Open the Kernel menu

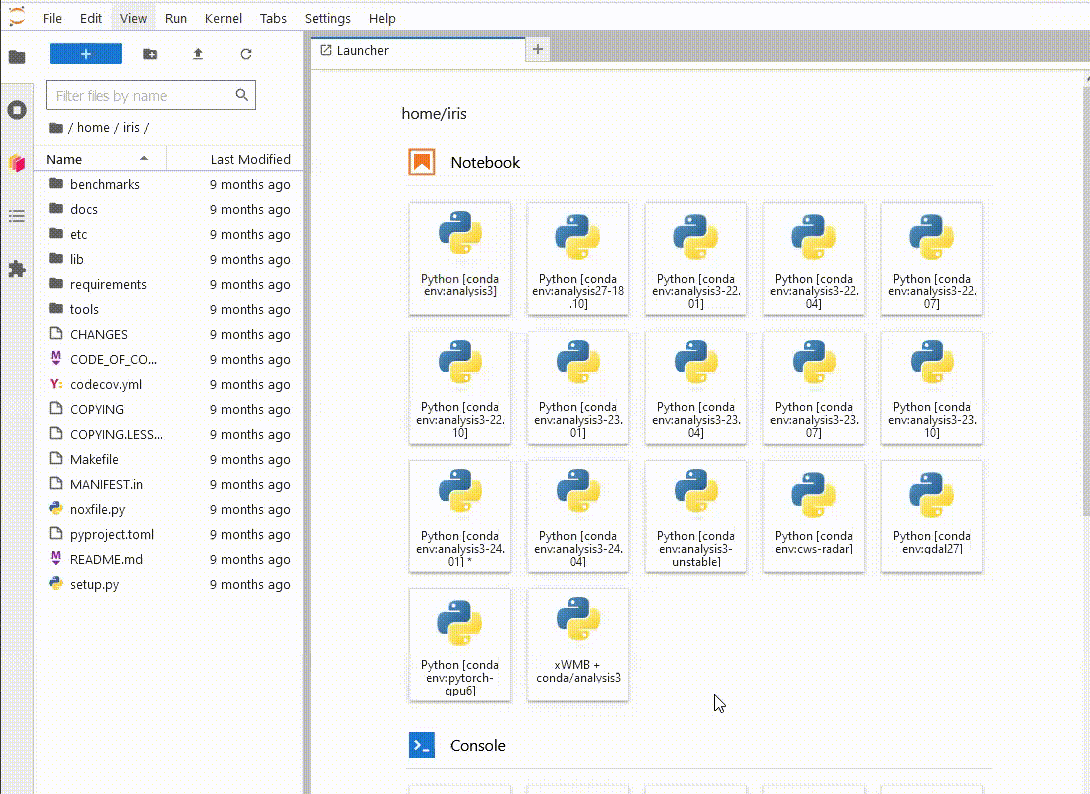223,18
